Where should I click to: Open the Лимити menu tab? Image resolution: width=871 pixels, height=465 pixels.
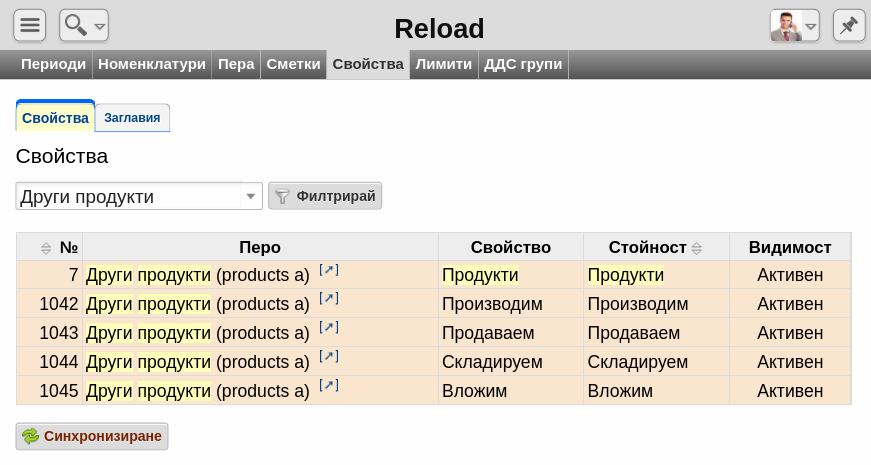coord(443,64)
